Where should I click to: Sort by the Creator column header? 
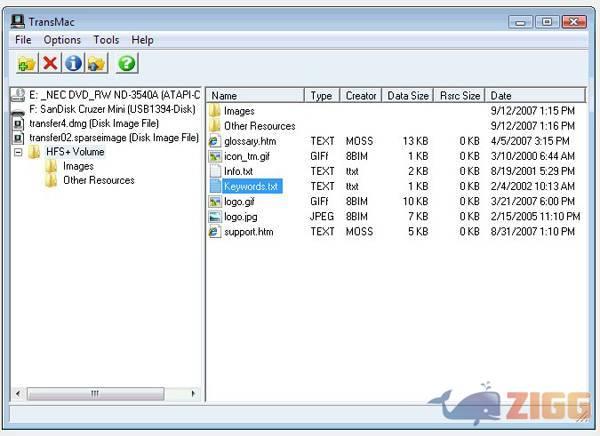(360, 95)
